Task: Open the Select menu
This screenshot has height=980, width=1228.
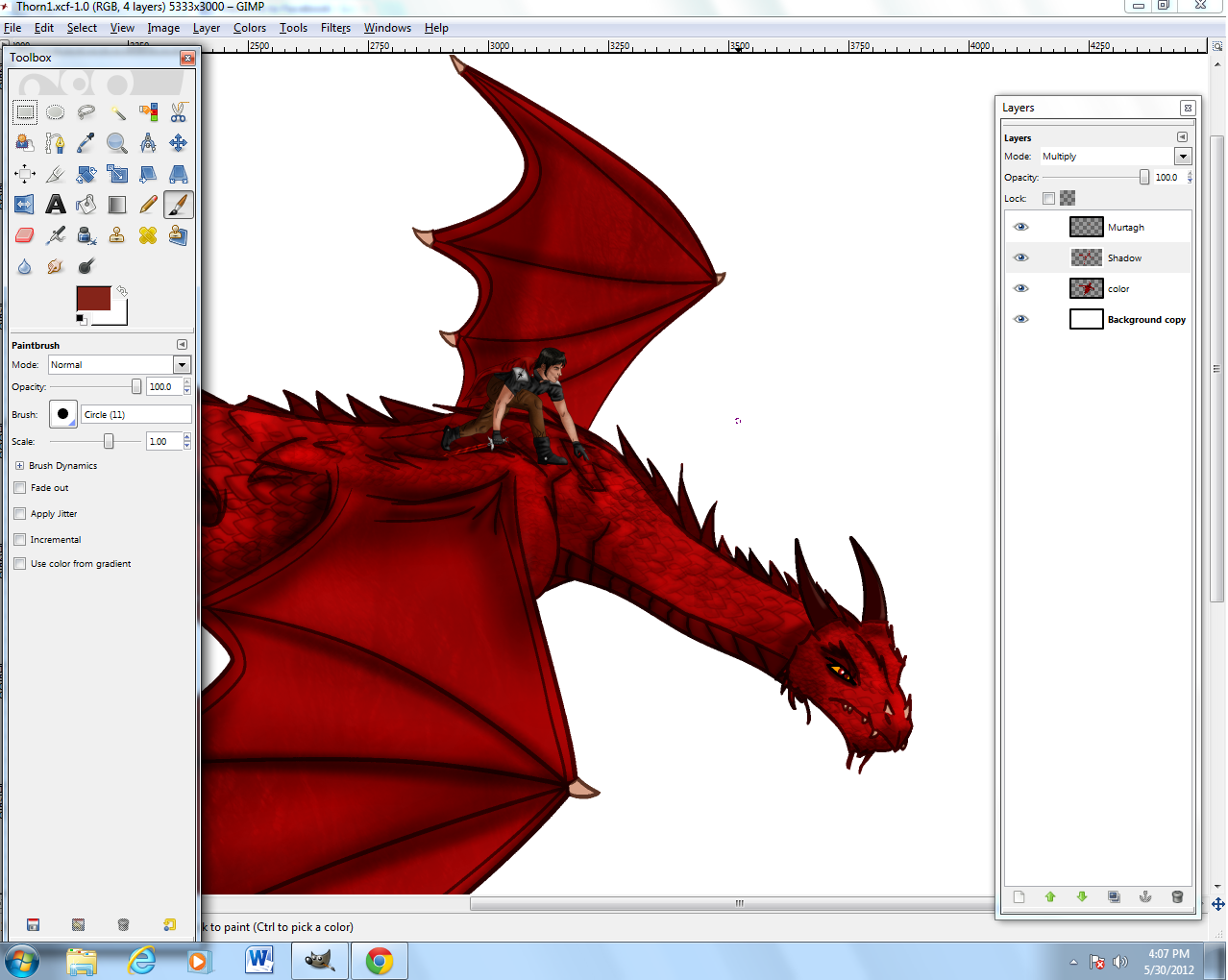Action: point(82,28)
